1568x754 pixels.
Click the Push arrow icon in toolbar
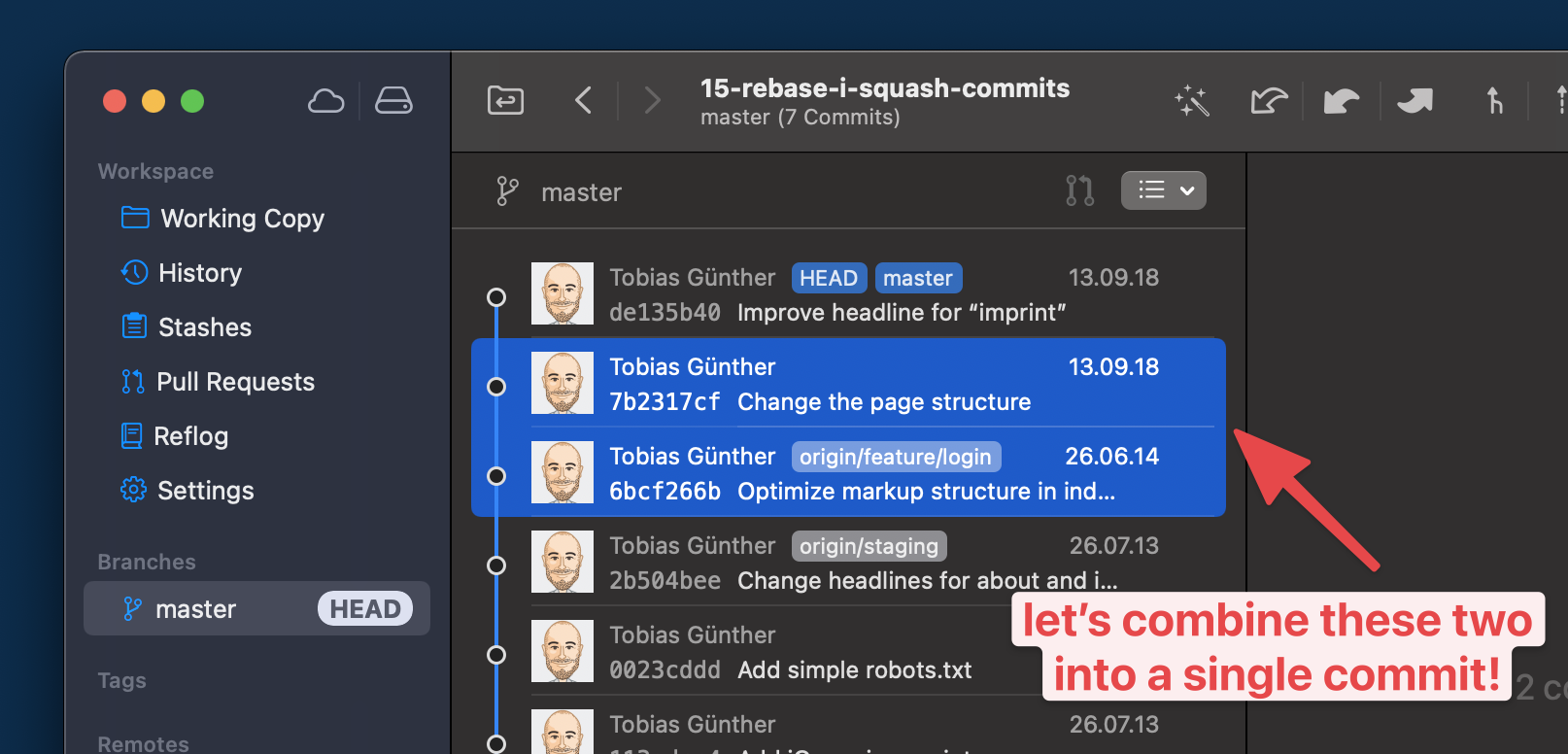point(1415,100)
